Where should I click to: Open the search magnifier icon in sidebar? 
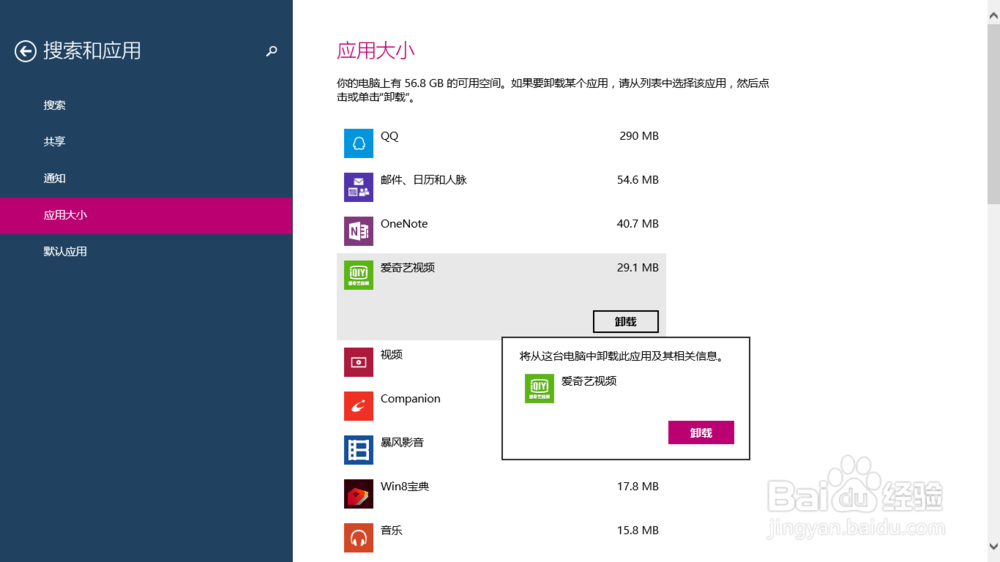pyautogui.click(x=272, y=51)
